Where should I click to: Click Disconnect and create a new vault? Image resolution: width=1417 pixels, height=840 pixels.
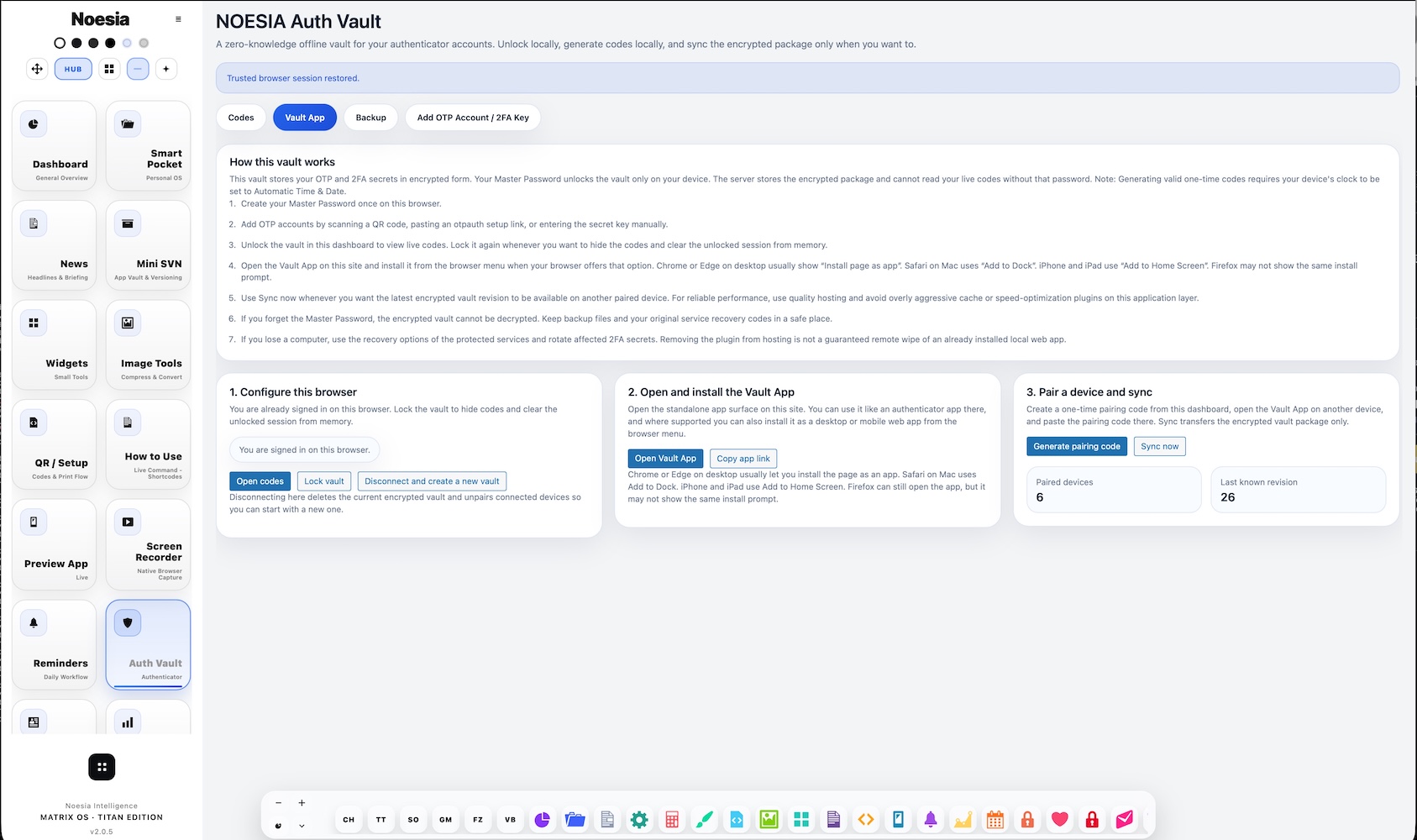point(432,481)
